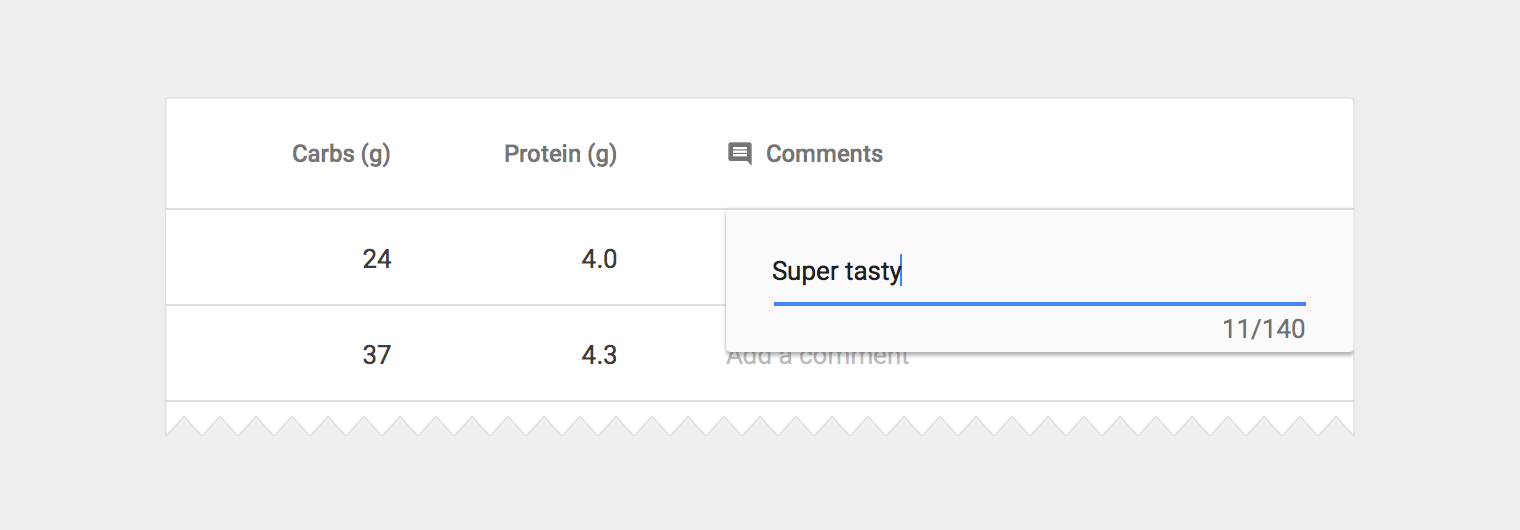Select the Carbs value 24 cell

[x=377, y=260]
